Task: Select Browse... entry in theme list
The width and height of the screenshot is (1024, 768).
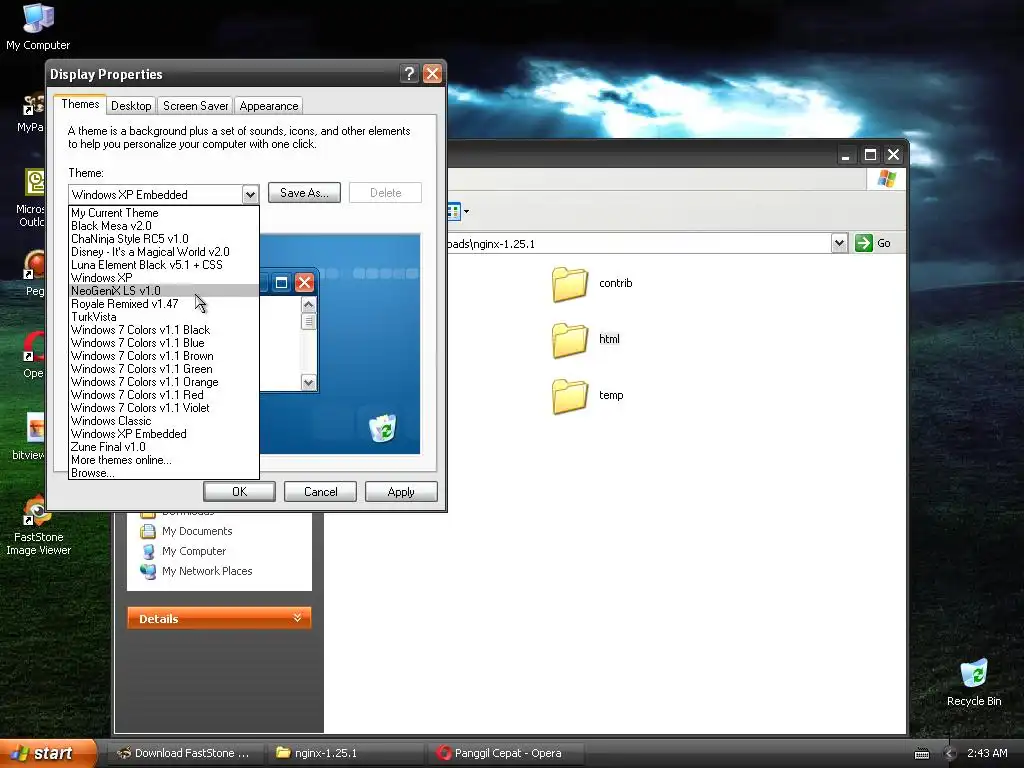Action: pos(163,473)
